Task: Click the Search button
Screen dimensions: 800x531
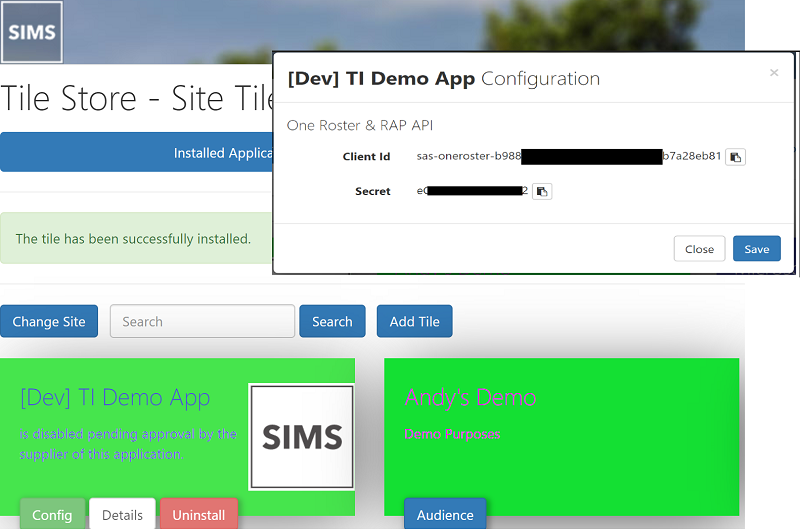Action: [332, 321]
